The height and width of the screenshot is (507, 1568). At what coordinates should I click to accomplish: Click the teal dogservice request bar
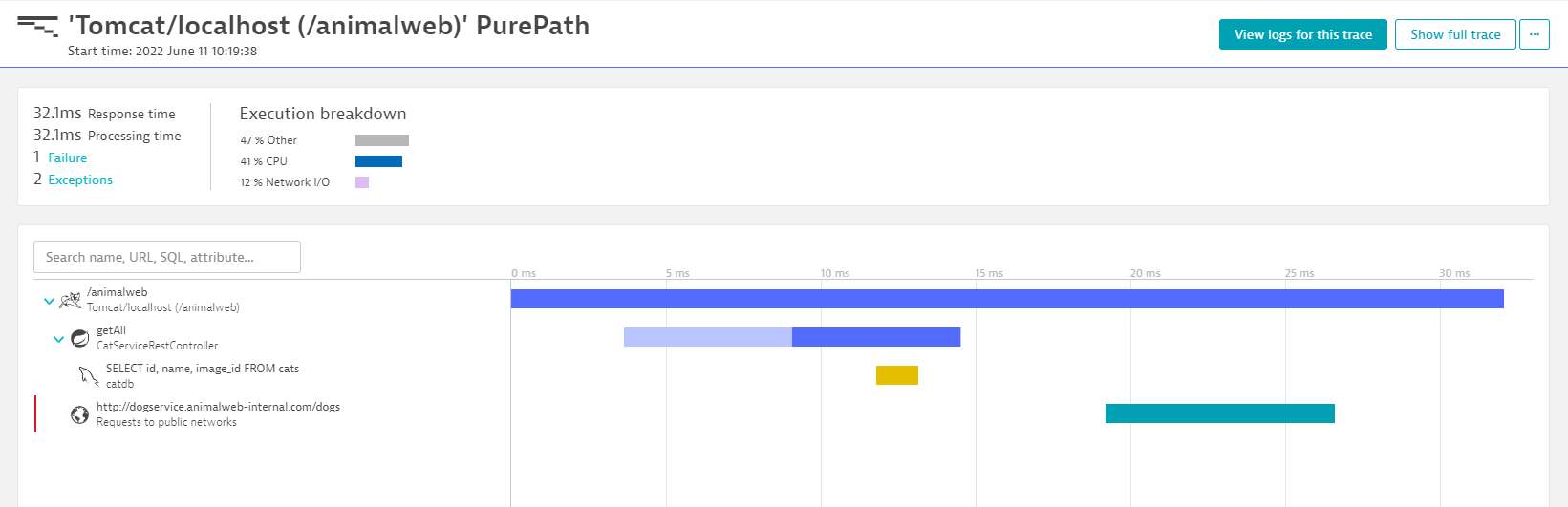[x=1219, y=413]
